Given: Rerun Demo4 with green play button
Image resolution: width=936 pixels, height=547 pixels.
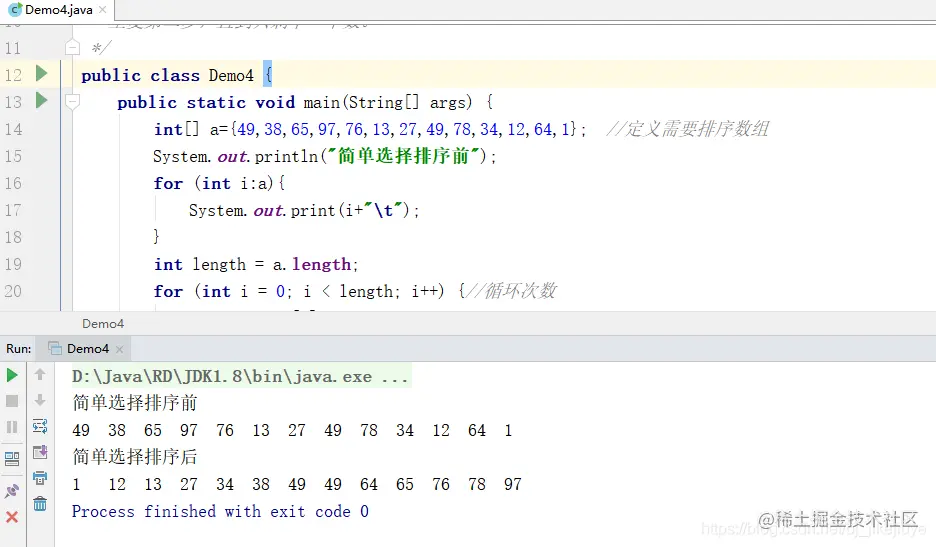Looking at the screenshot, I should pos(12,376).
